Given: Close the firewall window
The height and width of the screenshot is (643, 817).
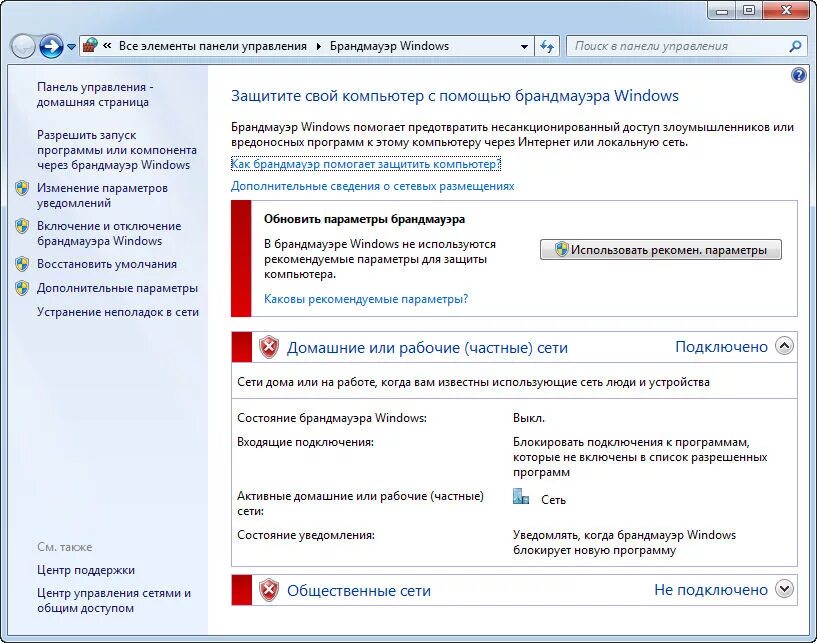Looking at the screenshot, I should [787, 10].
